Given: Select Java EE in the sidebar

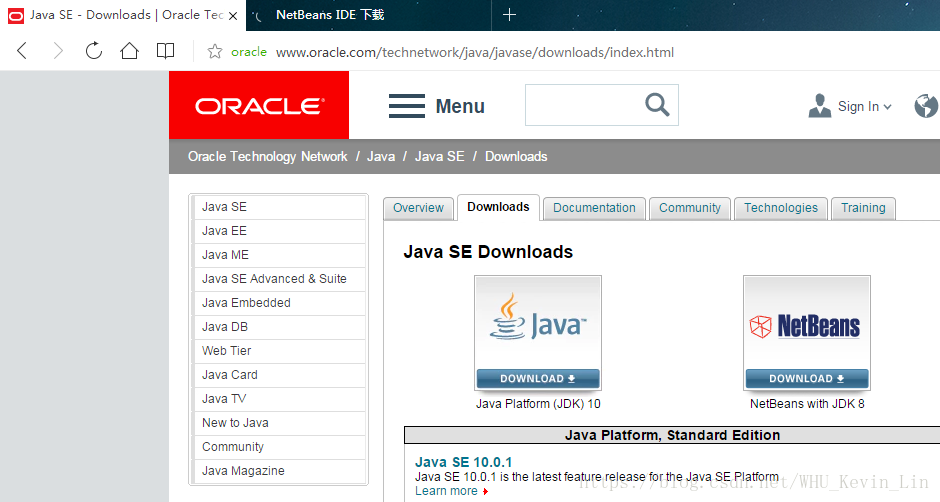Looking at the screenshot, I should 279,231.
